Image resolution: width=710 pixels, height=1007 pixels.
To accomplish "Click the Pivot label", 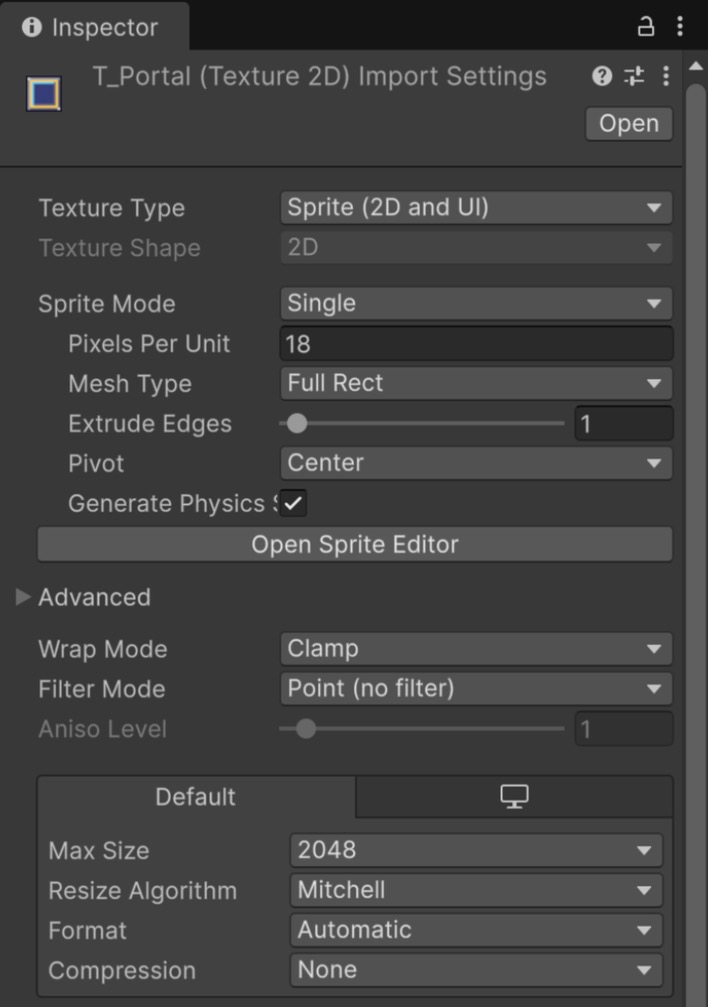I will [96, 464].
